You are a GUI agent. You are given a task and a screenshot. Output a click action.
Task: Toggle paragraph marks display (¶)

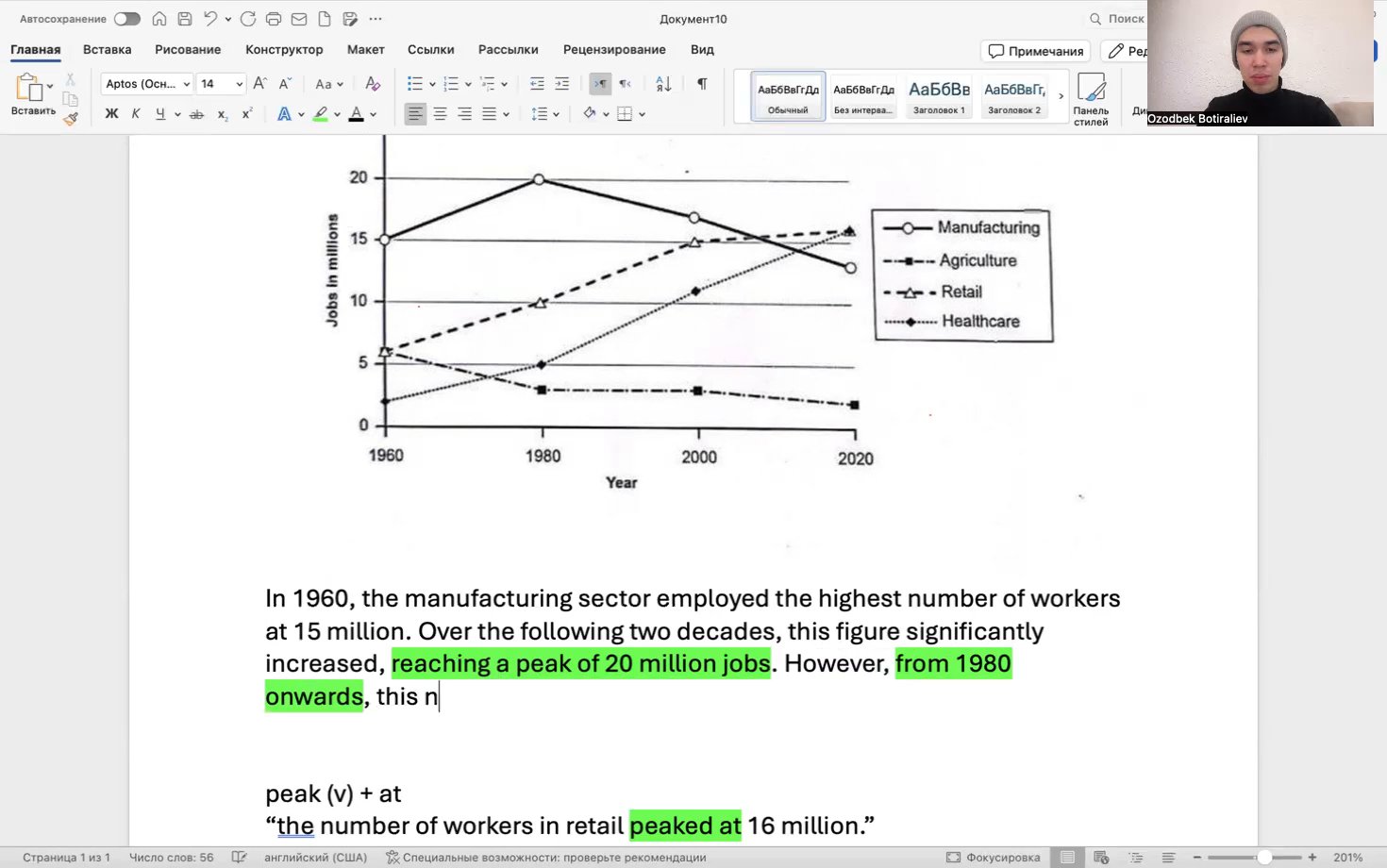[701, 84]
